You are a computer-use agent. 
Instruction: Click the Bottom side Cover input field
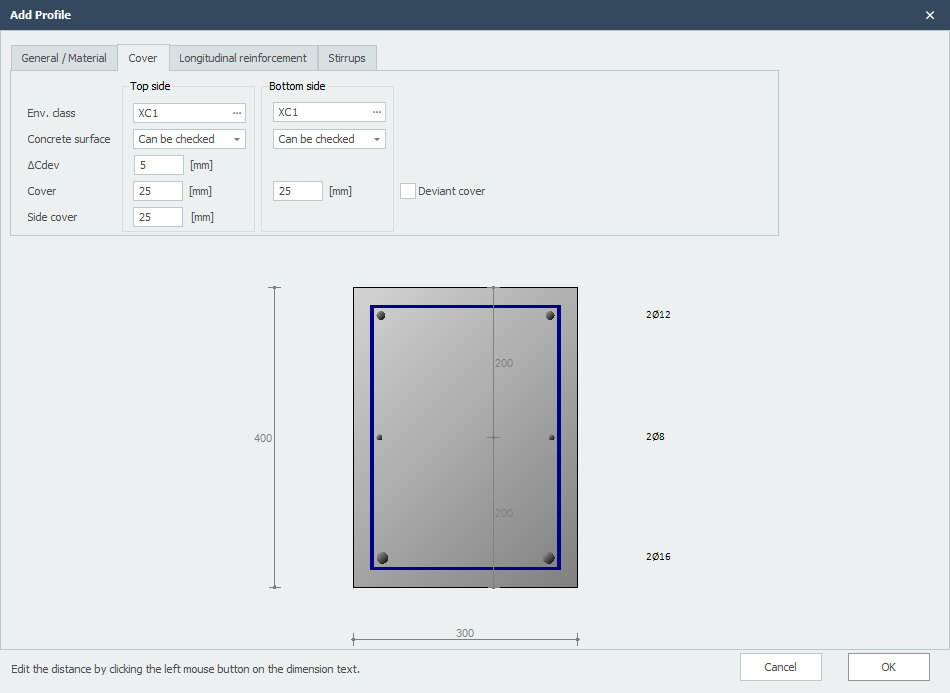tap(297, 190)
